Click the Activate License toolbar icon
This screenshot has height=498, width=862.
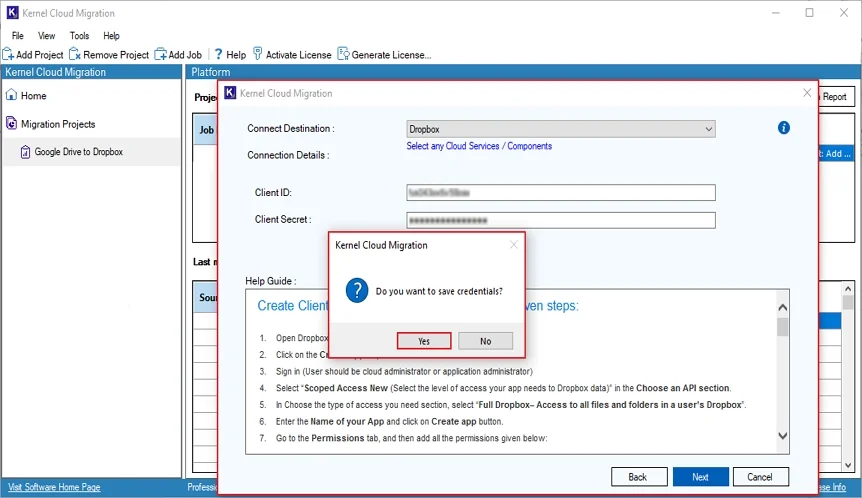(x=257, y=54)
